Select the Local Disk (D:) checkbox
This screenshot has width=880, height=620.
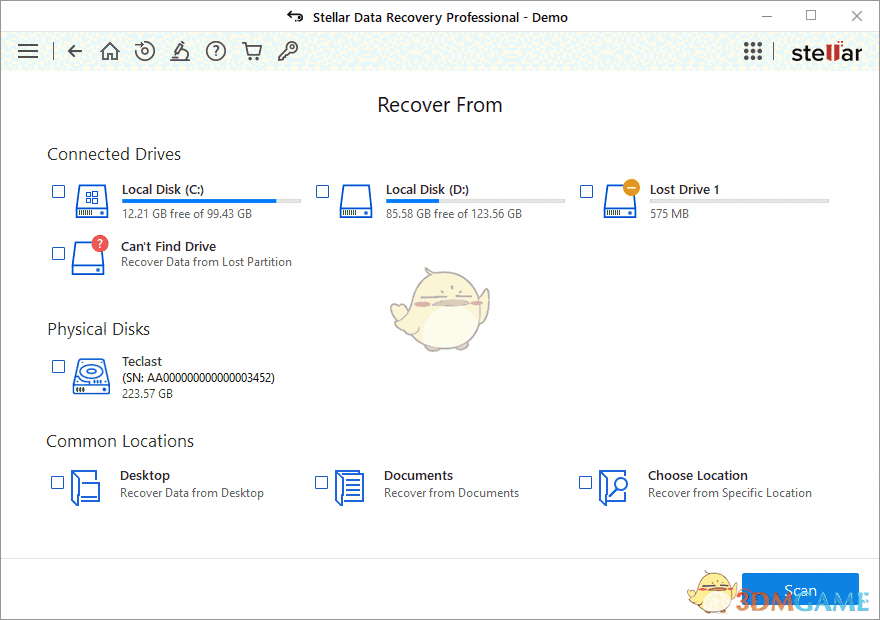(322, 191)
